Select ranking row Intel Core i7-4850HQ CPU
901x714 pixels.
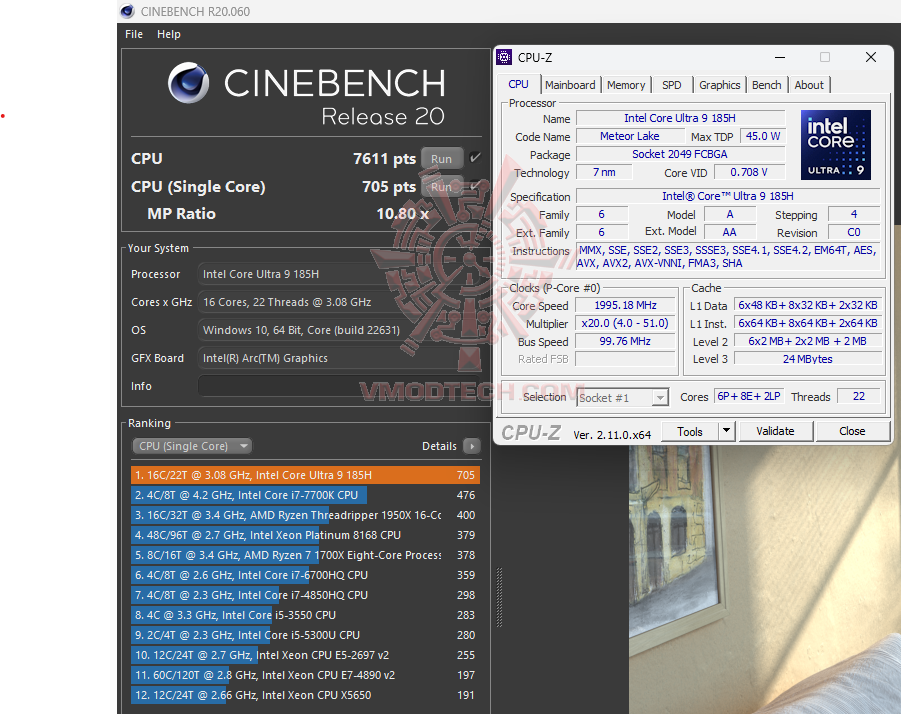point(305,595)
